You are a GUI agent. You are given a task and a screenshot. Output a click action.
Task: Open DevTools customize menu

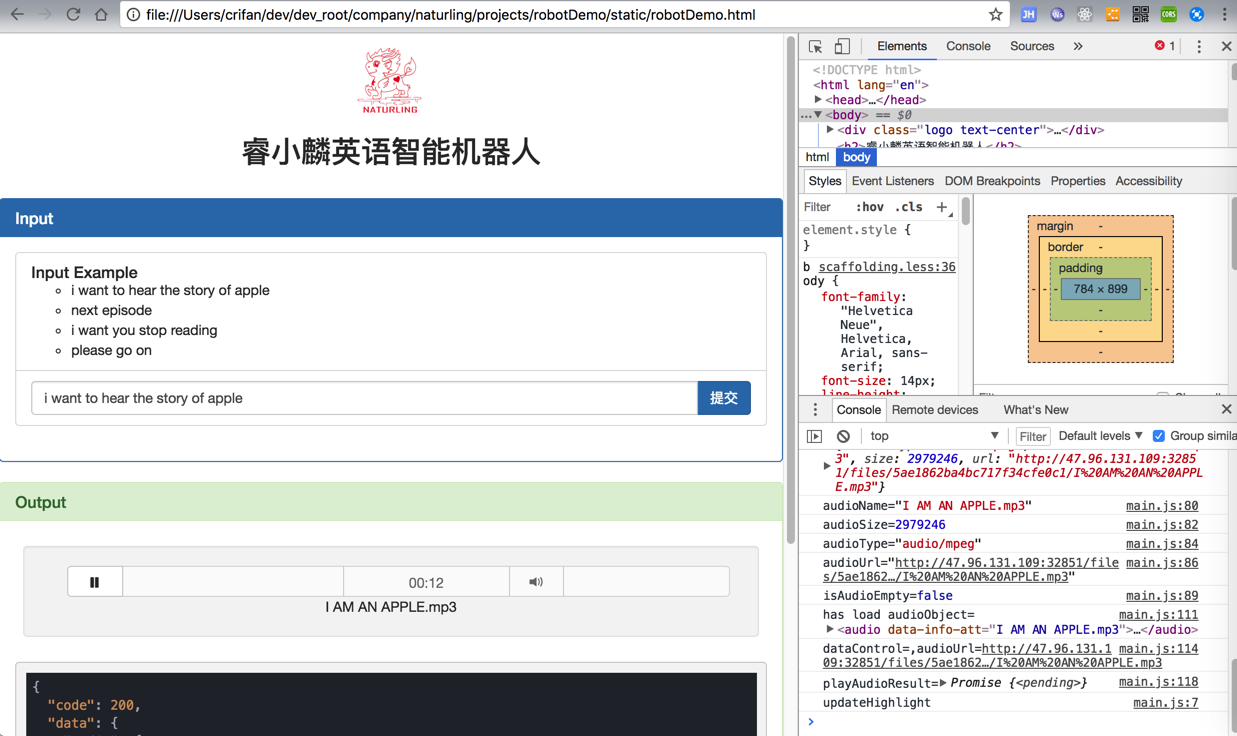[x=1199, y=47]
